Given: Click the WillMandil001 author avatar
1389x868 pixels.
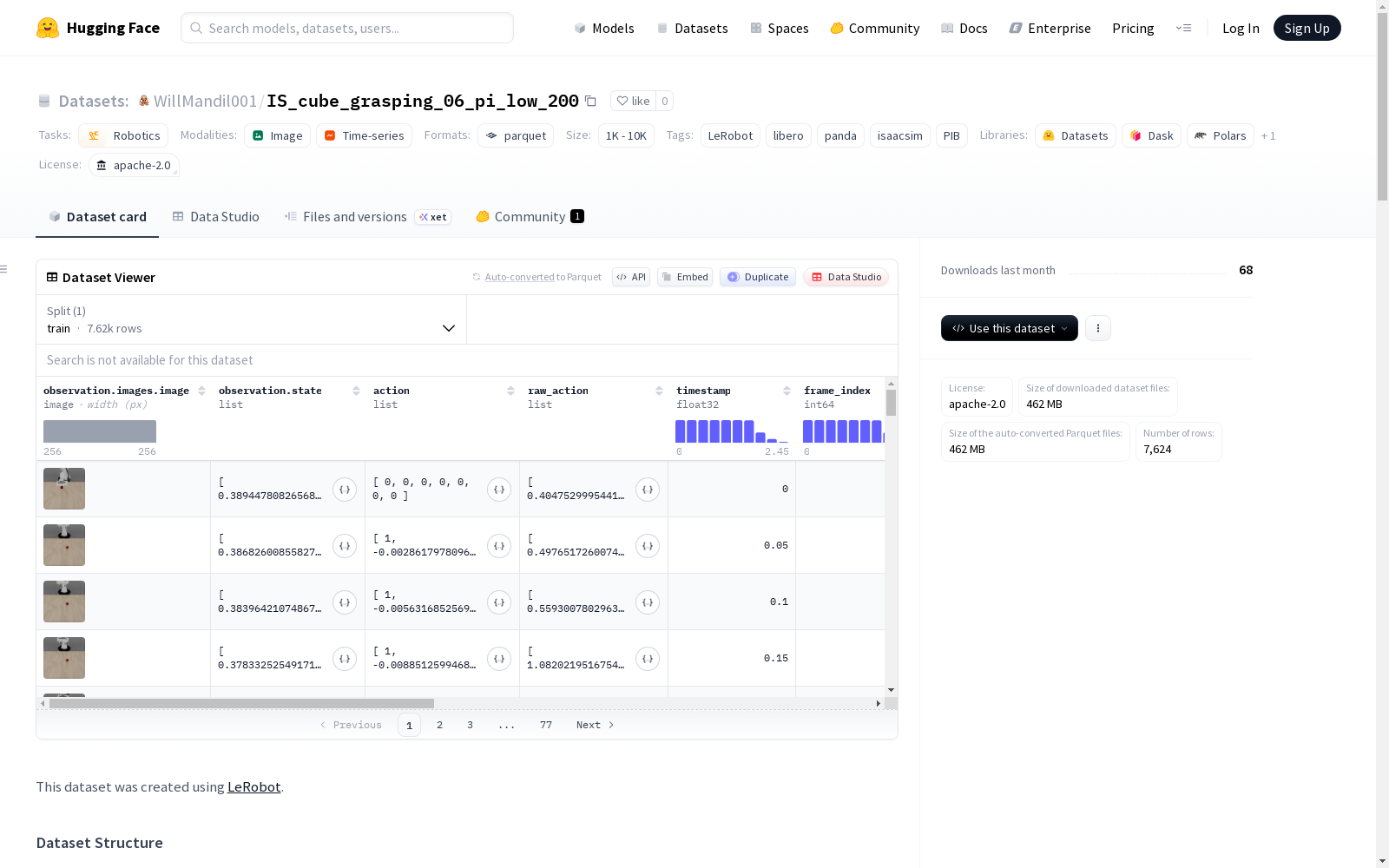Looking at the screenshot, I should pyautogui.click(x=144, y=101).
